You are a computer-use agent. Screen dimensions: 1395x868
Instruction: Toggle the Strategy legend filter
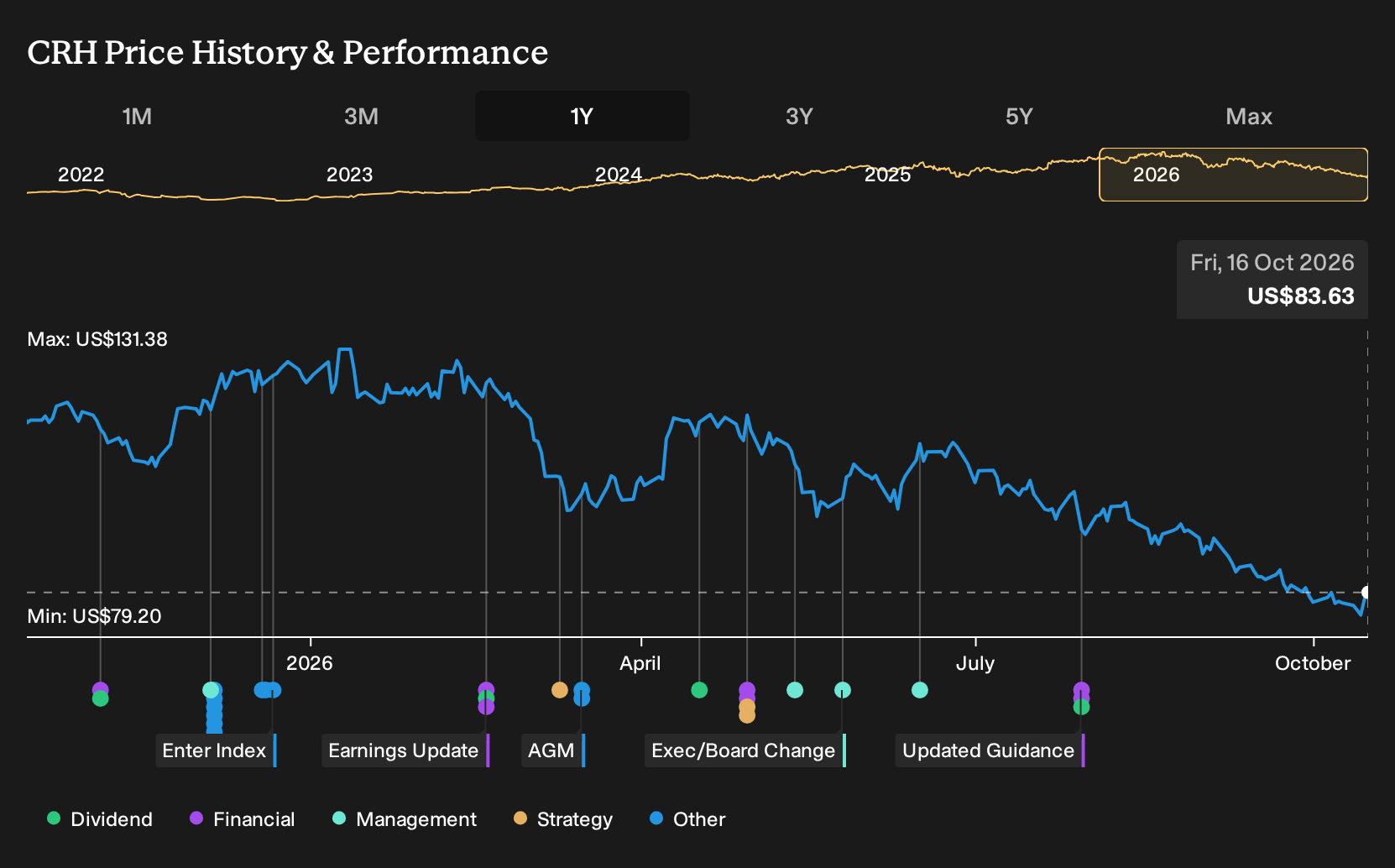point(563,819)
